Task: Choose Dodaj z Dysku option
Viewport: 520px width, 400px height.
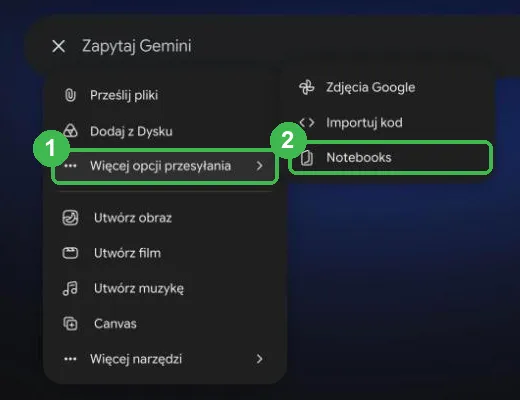Action: pyautogui.click(x=165, y=131)
